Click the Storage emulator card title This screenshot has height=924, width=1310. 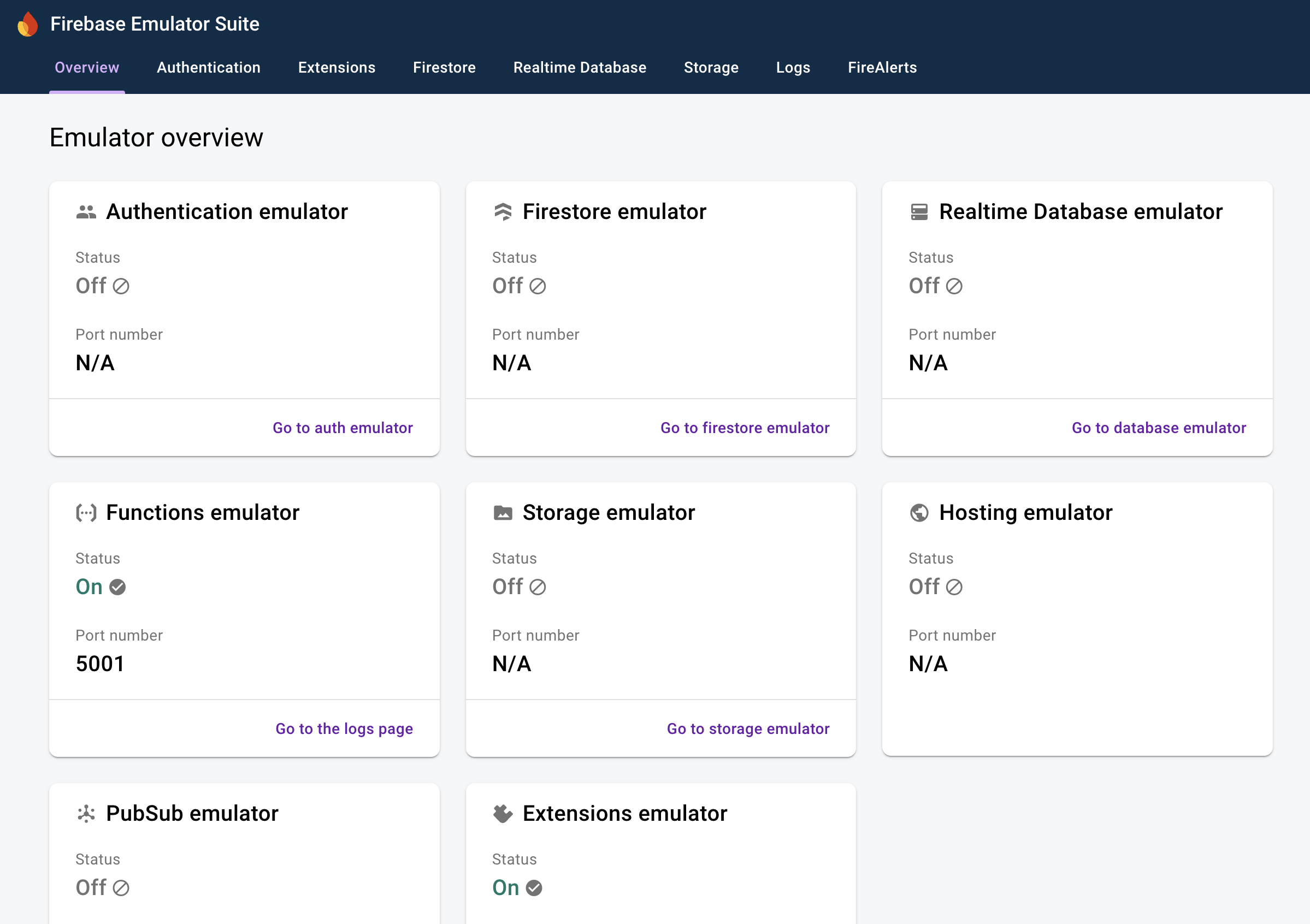coord(609,513)
